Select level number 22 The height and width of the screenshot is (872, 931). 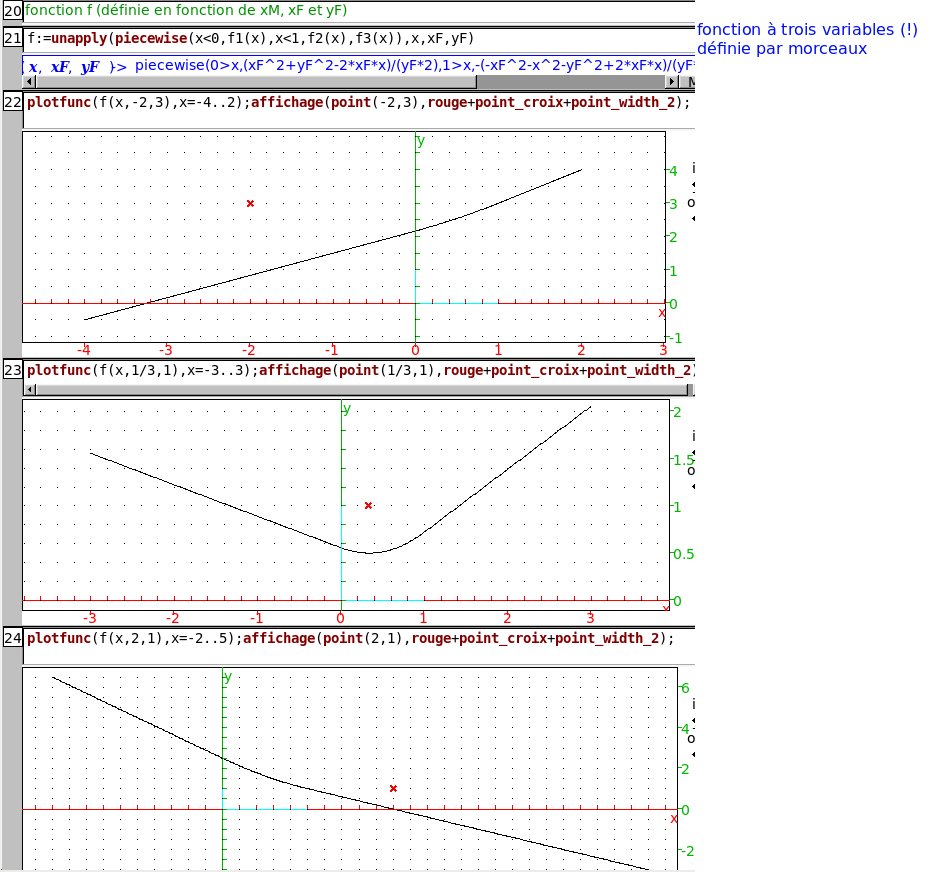[x=12, y=102]
